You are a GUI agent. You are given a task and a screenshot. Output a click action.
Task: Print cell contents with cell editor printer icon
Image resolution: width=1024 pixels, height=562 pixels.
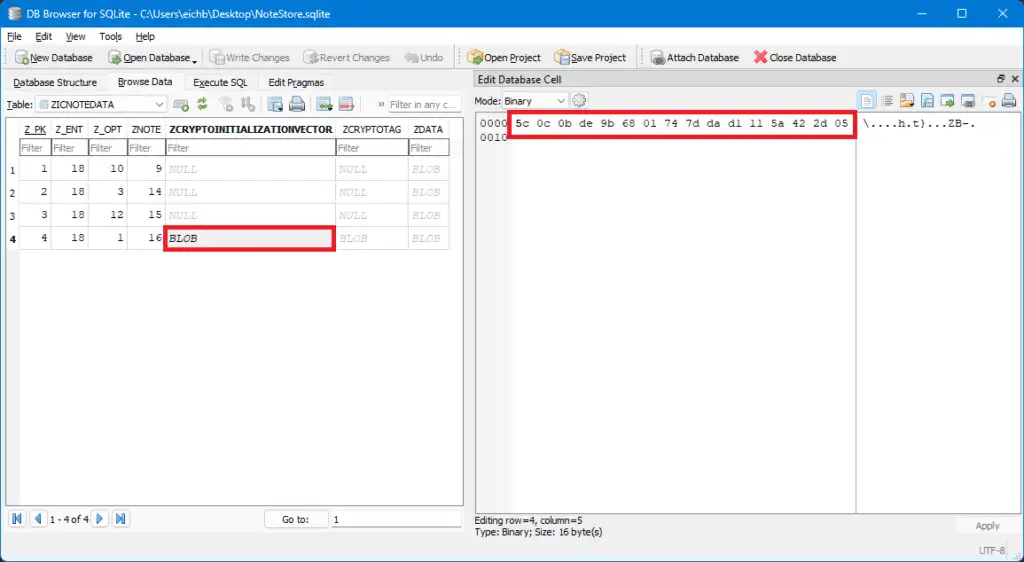click(x=1009, y=101)
